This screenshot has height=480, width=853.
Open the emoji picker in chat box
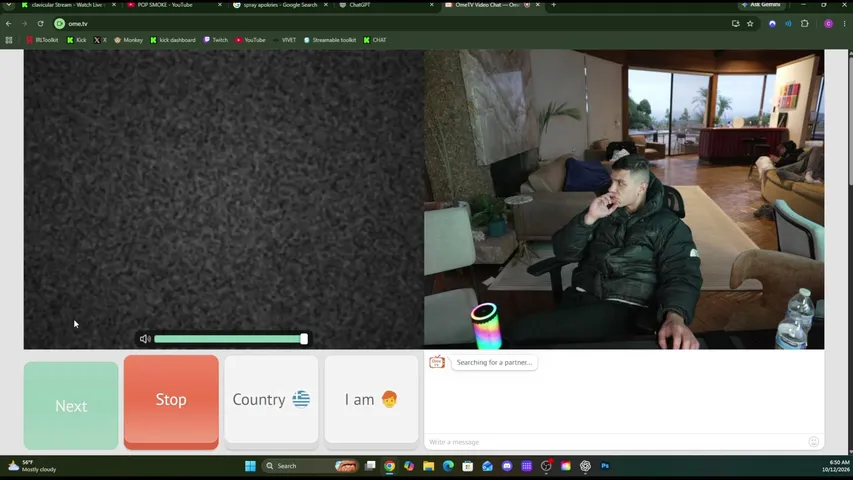coord(813,442)
